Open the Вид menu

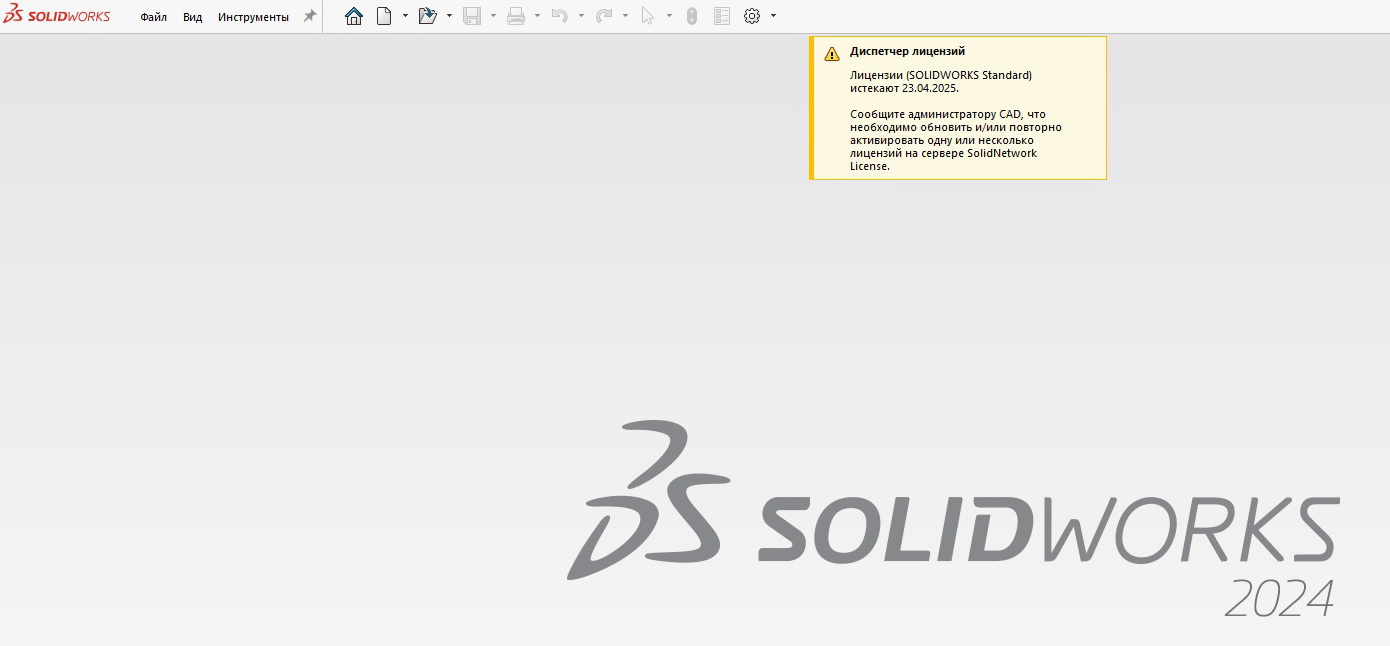(x=192, y=17)
